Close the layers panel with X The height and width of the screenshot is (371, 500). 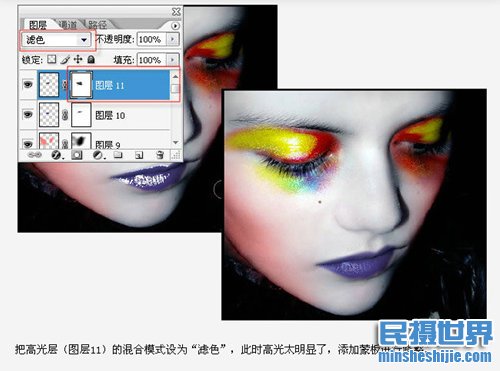[176, 12]
